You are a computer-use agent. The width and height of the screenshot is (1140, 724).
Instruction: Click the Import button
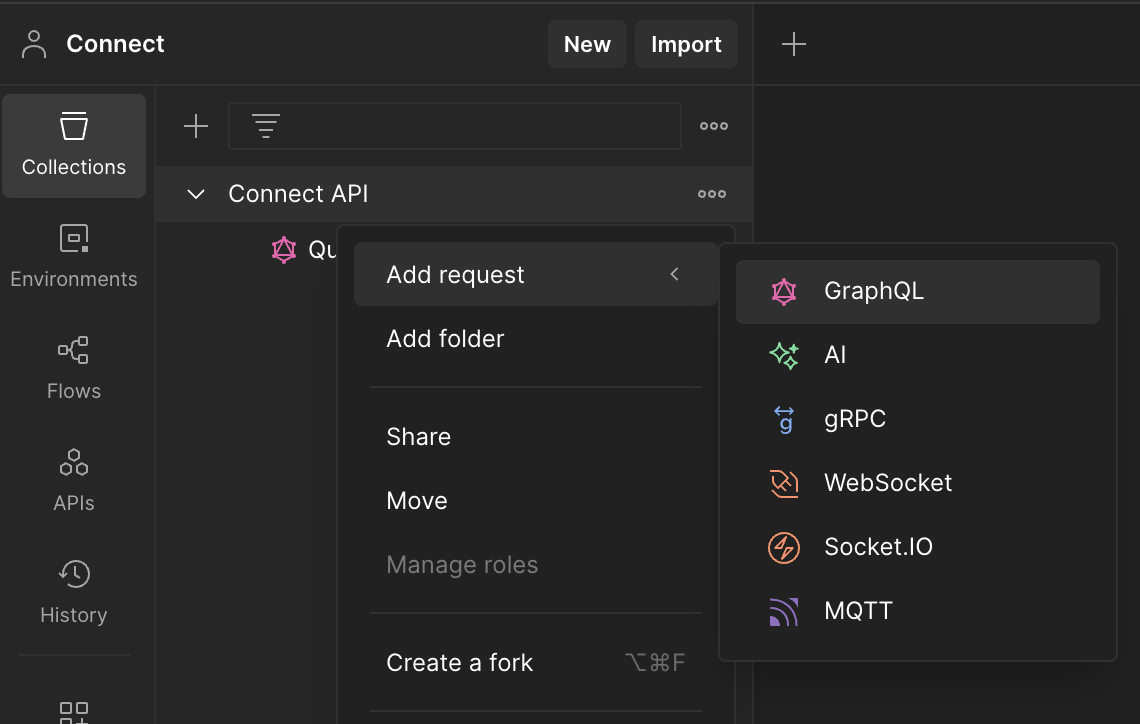tap(686, 44)
